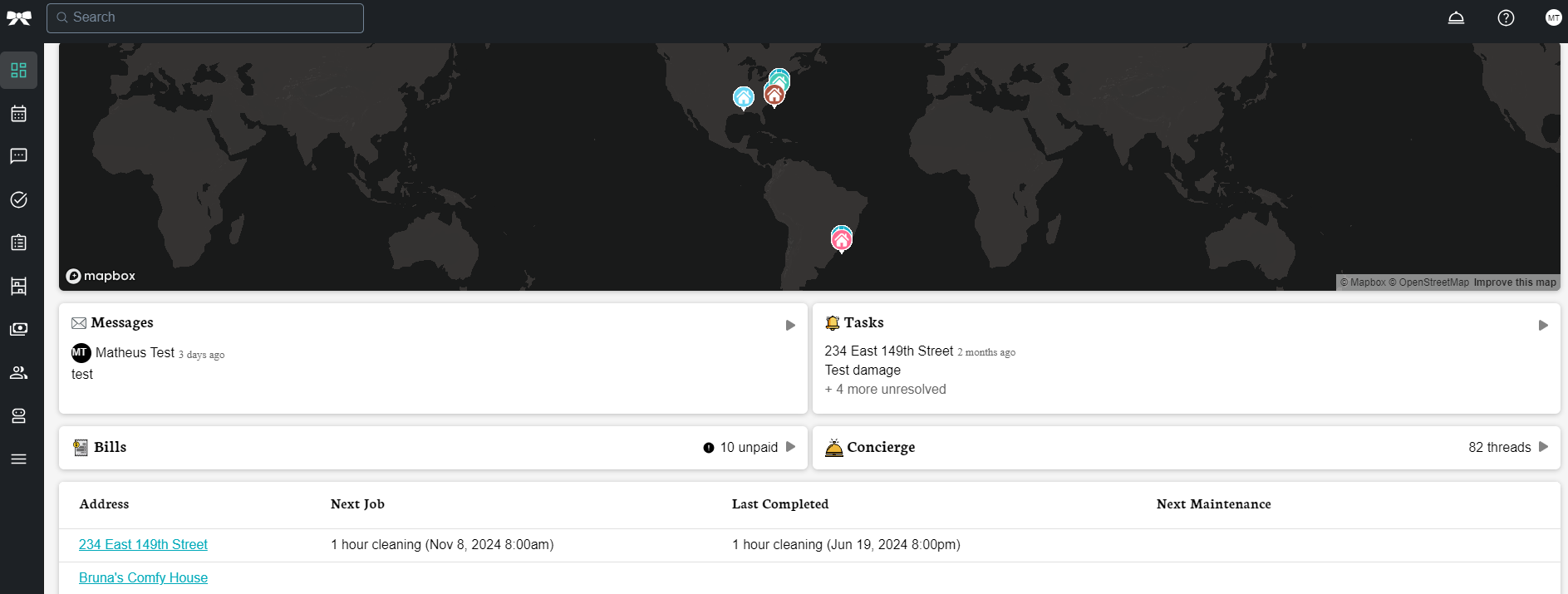Screen dimensions: 1568x594
Task: Click the Search input field
Action: click(205, 17)
